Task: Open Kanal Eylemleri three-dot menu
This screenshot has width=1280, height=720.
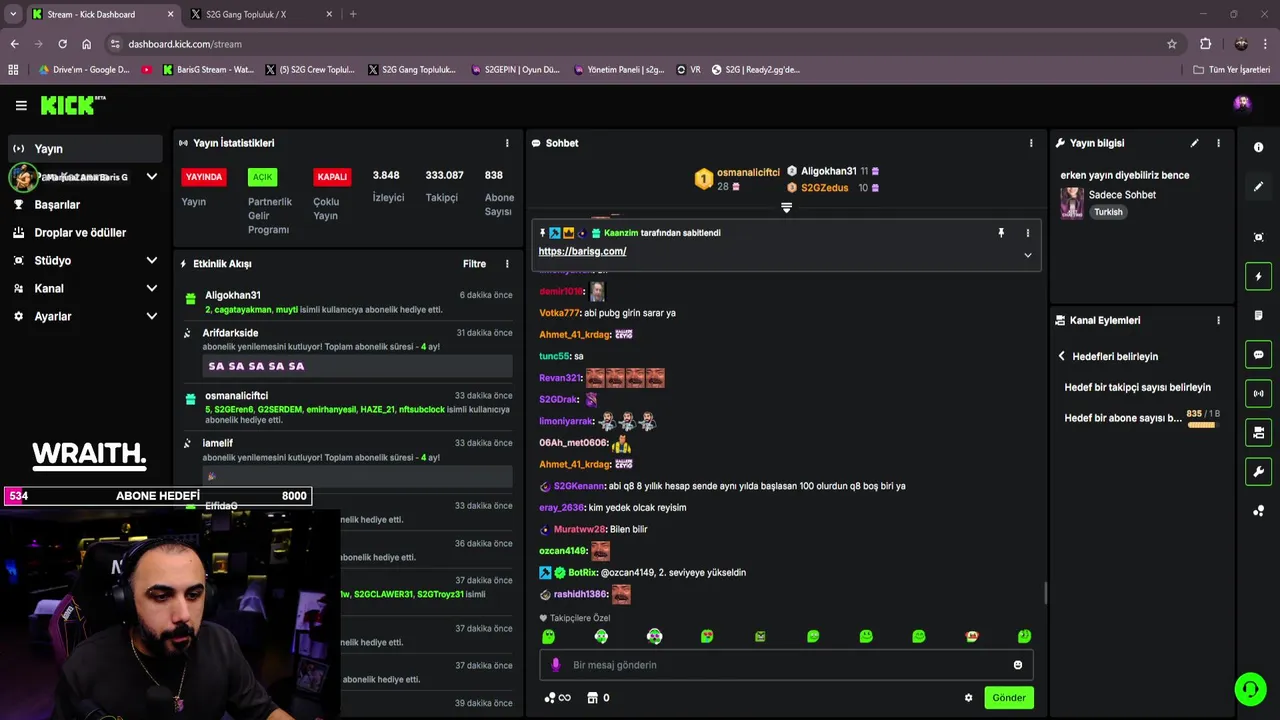Action: coord(1218,320)
